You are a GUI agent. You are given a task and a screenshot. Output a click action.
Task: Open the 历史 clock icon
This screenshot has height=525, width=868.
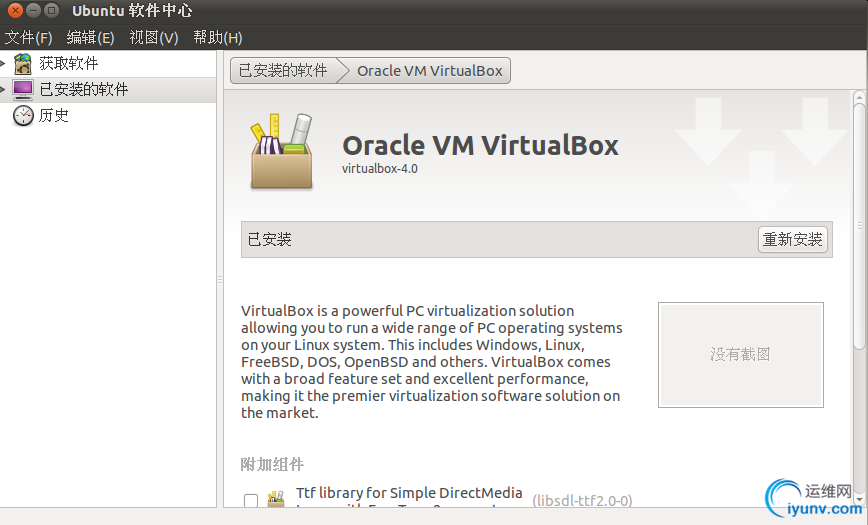tap(23, 115)
